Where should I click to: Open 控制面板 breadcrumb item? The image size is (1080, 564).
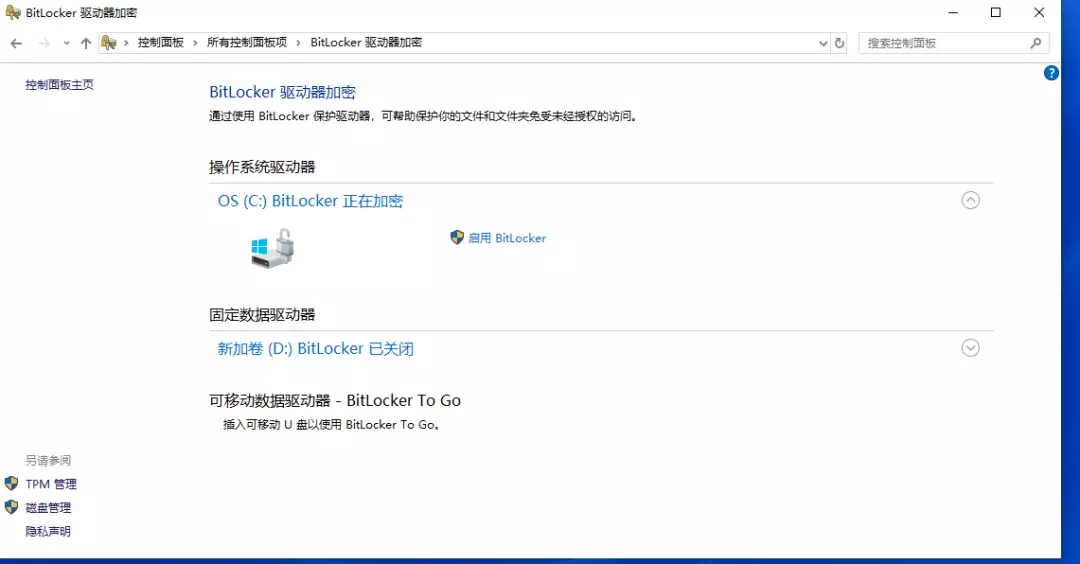click(x=160, y=43)
